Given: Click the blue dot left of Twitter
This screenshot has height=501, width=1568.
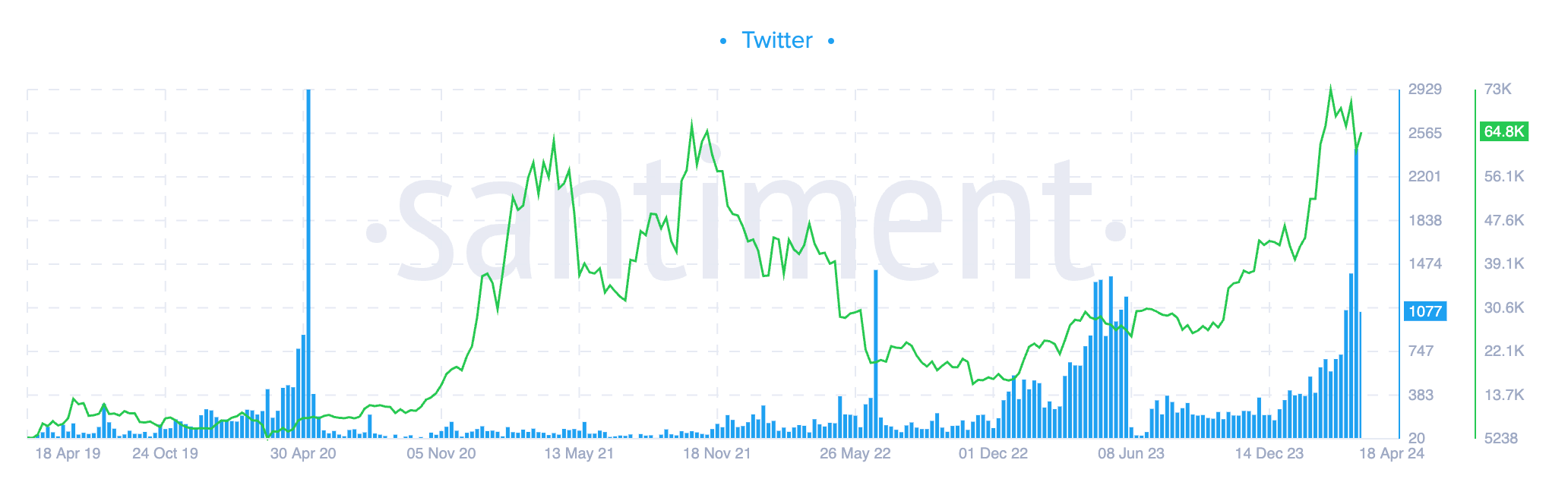Looking at the screenshot, I should click(722, 41).
